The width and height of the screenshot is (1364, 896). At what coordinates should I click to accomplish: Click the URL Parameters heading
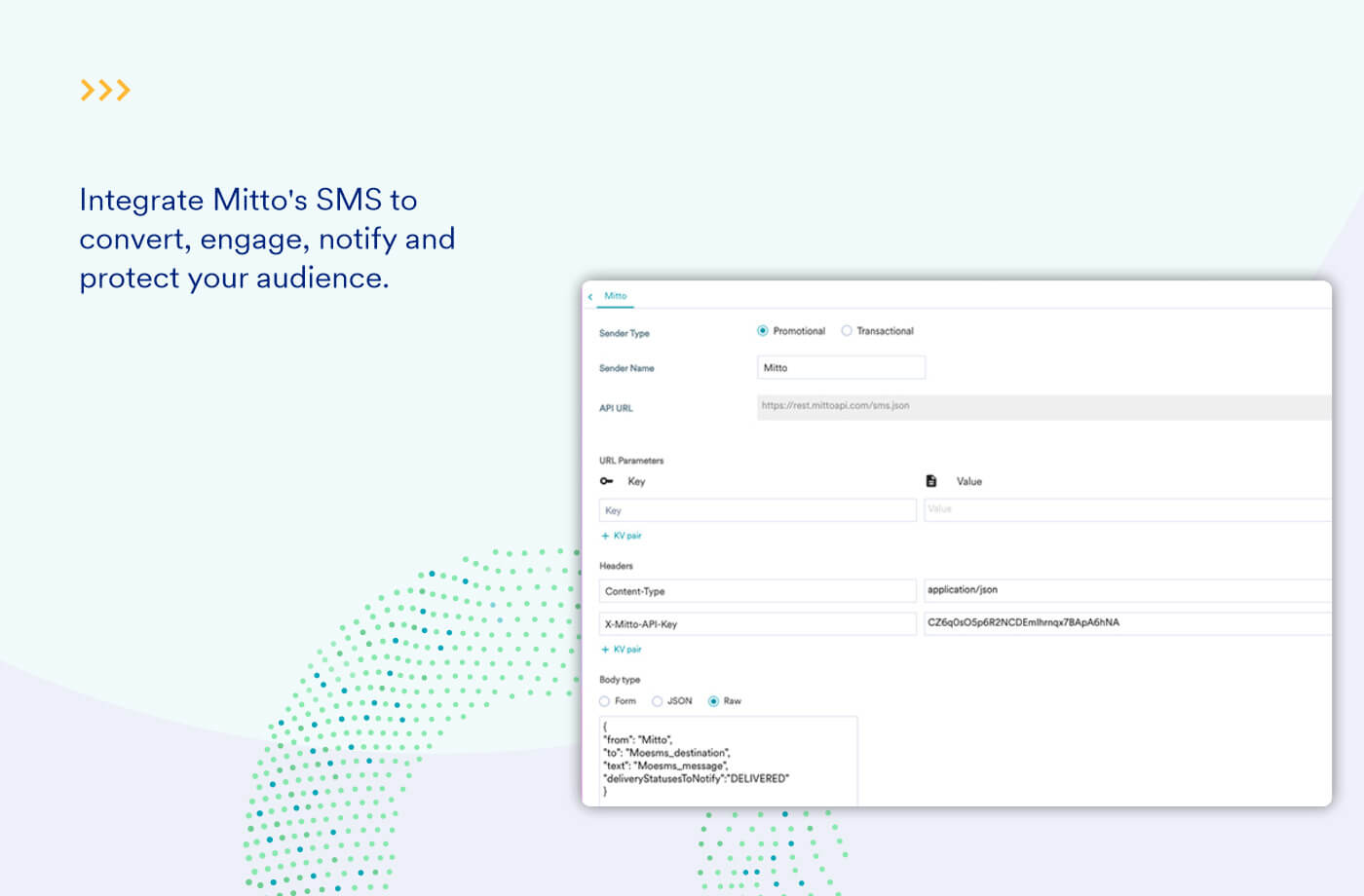coord(631,461)
